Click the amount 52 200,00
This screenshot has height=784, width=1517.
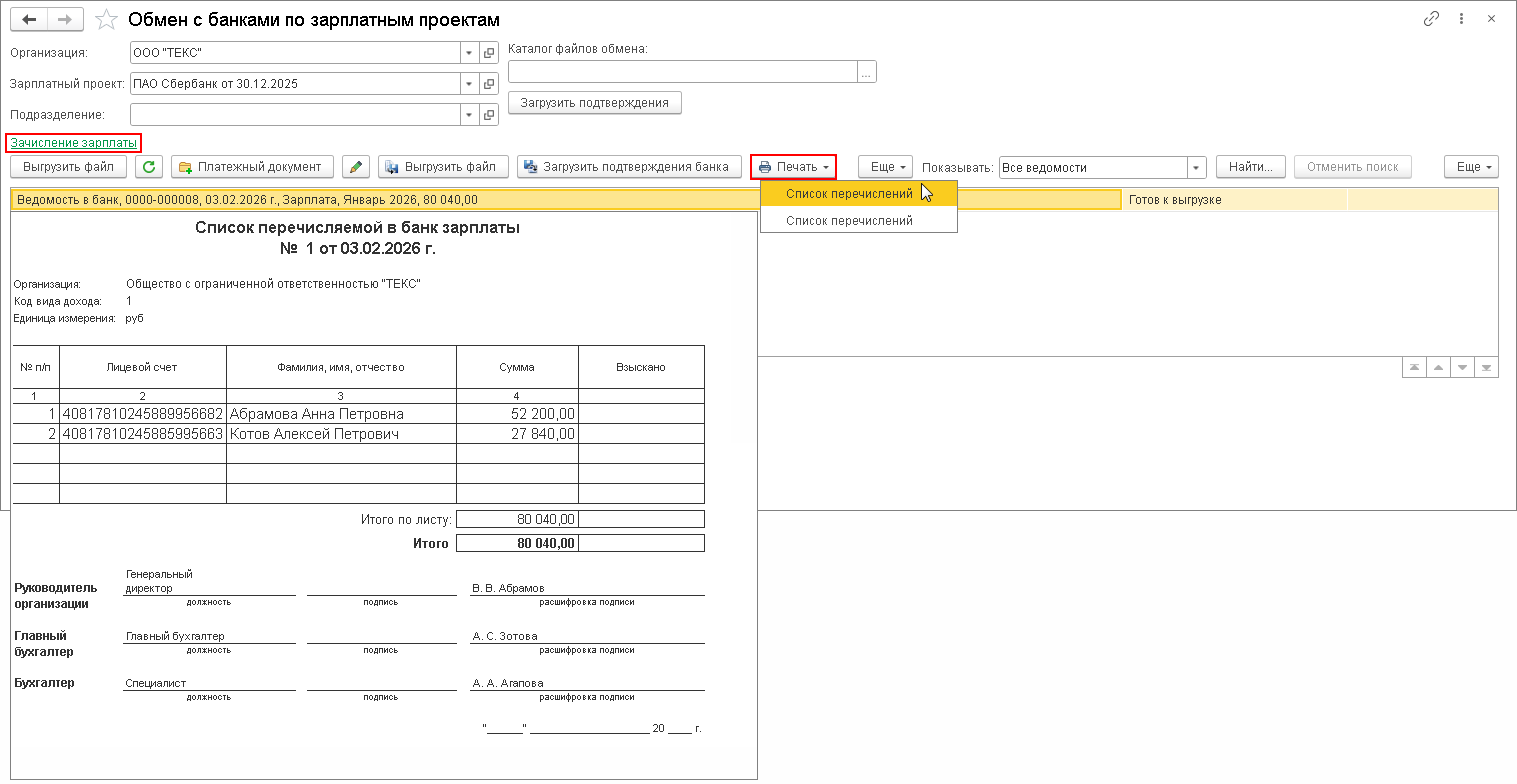[x=542, y=414]
